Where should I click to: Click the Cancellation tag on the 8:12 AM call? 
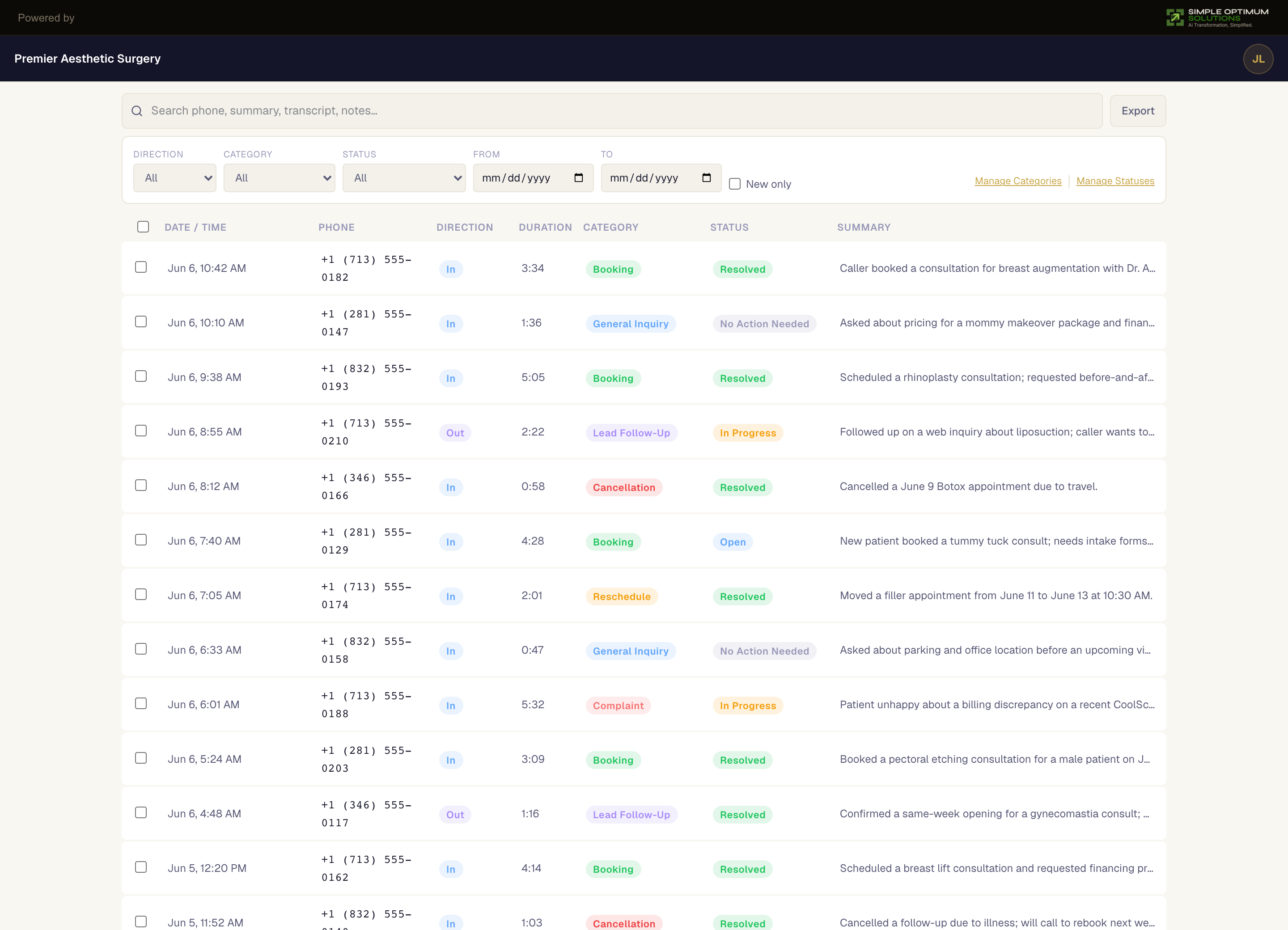pyautogui.click(x=623, y=487)
